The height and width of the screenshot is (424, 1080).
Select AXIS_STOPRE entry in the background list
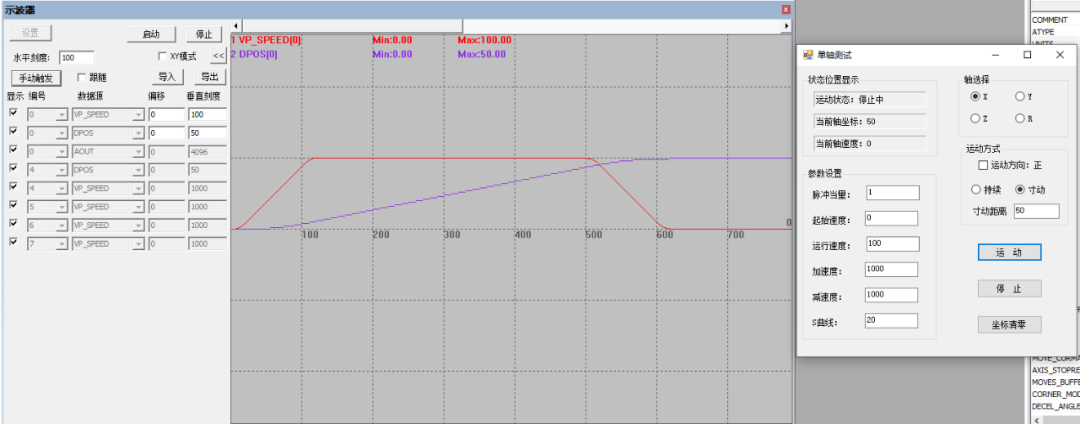point(1055,370)
